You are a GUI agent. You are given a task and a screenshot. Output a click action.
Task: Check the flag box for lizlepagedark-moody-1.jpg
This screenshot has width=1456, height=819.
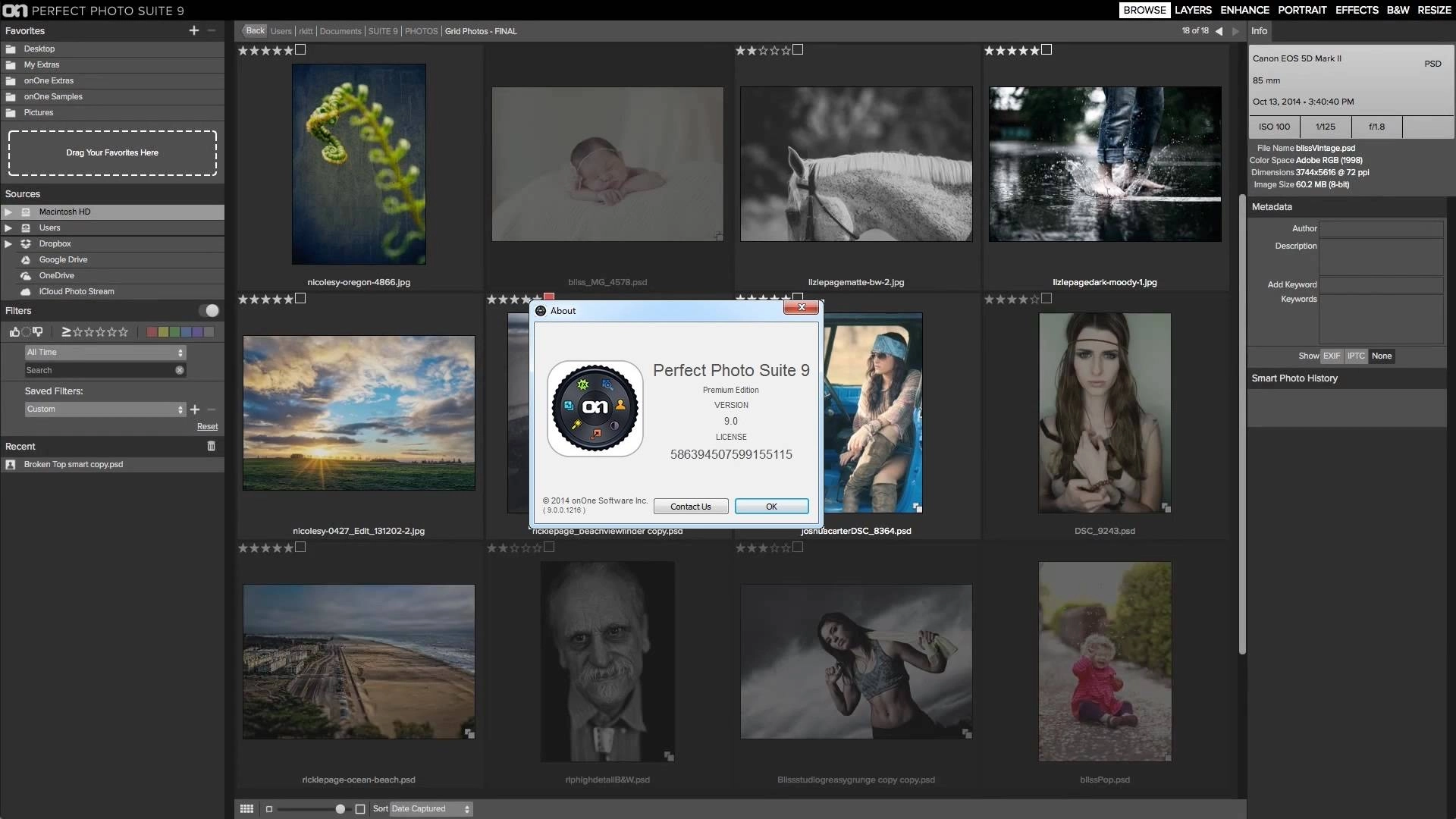pos(1046,49)
